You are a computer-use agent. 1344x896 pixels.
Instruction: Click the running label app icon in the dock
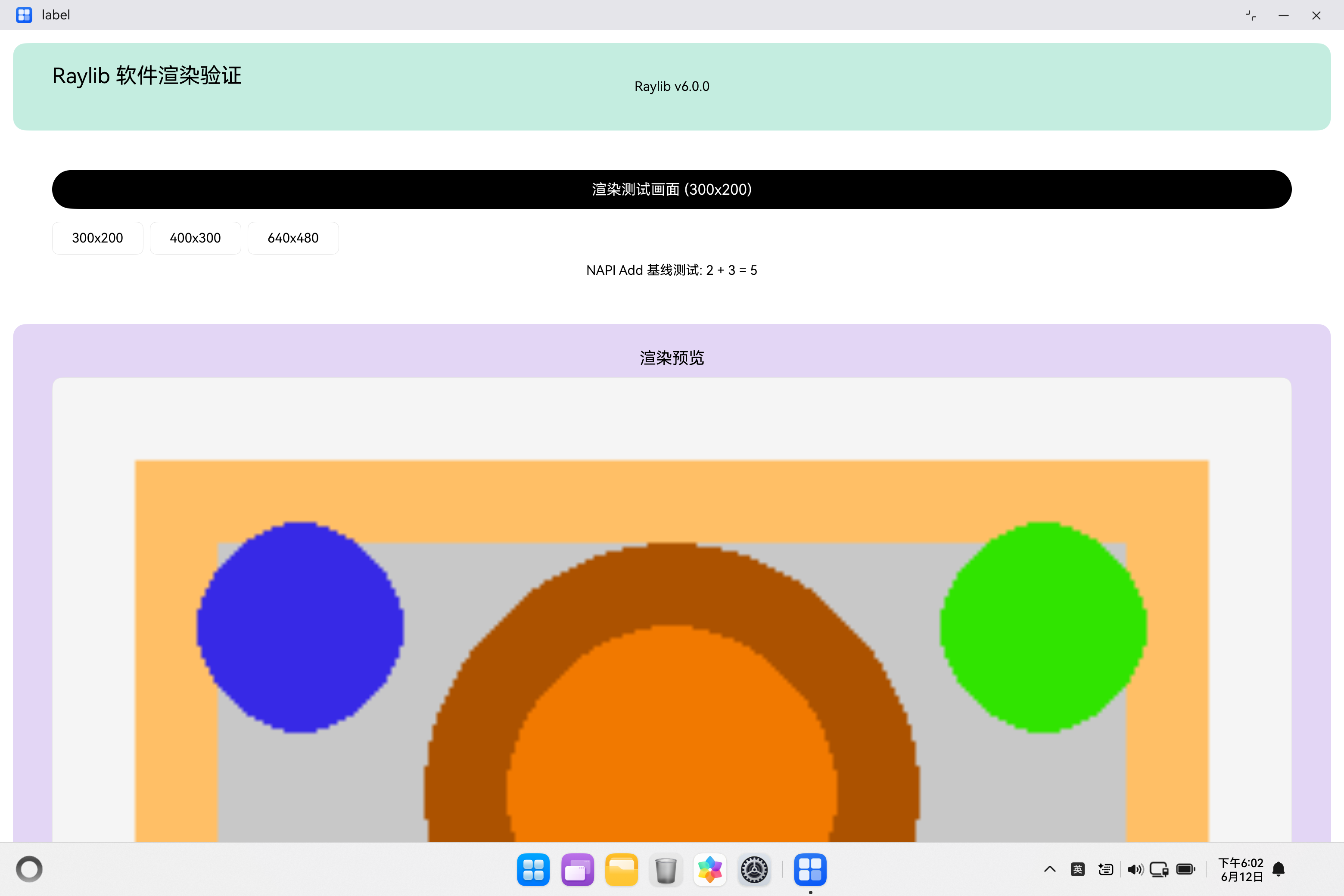pyautogui.click(x=810, y=870)
